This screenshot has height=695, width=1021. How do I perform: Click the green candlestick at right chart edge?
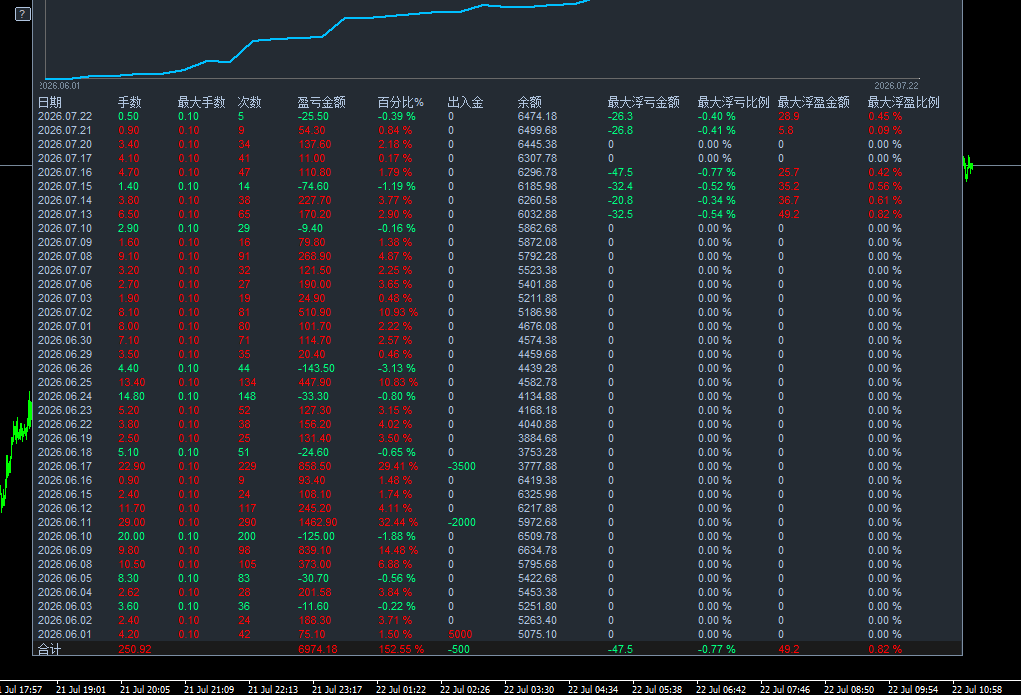click(x=968, y=167)
